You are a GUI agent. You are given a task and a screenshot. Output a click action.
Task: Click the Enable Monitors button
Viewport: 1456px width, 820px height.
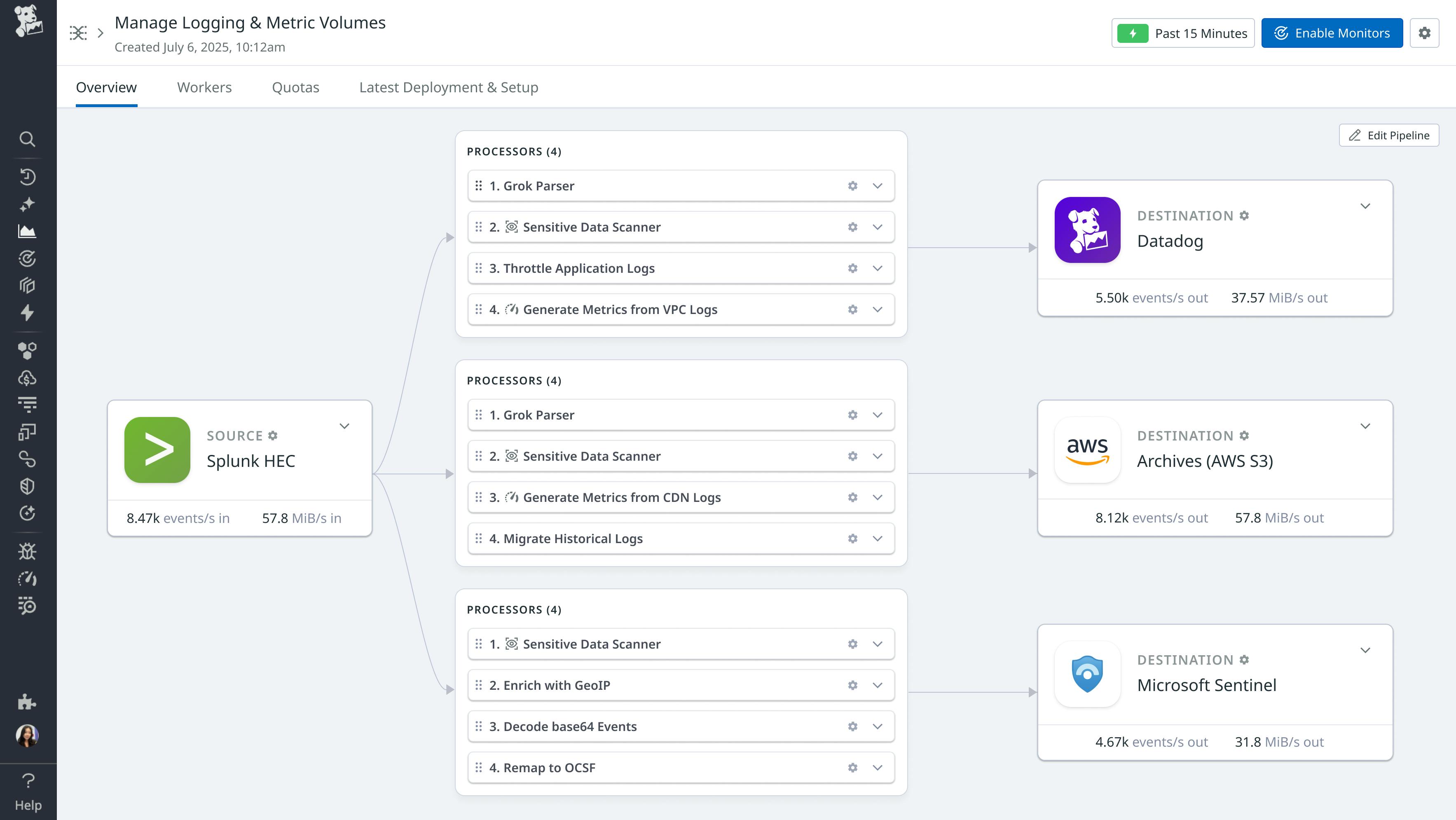(x=1332, y=33)
